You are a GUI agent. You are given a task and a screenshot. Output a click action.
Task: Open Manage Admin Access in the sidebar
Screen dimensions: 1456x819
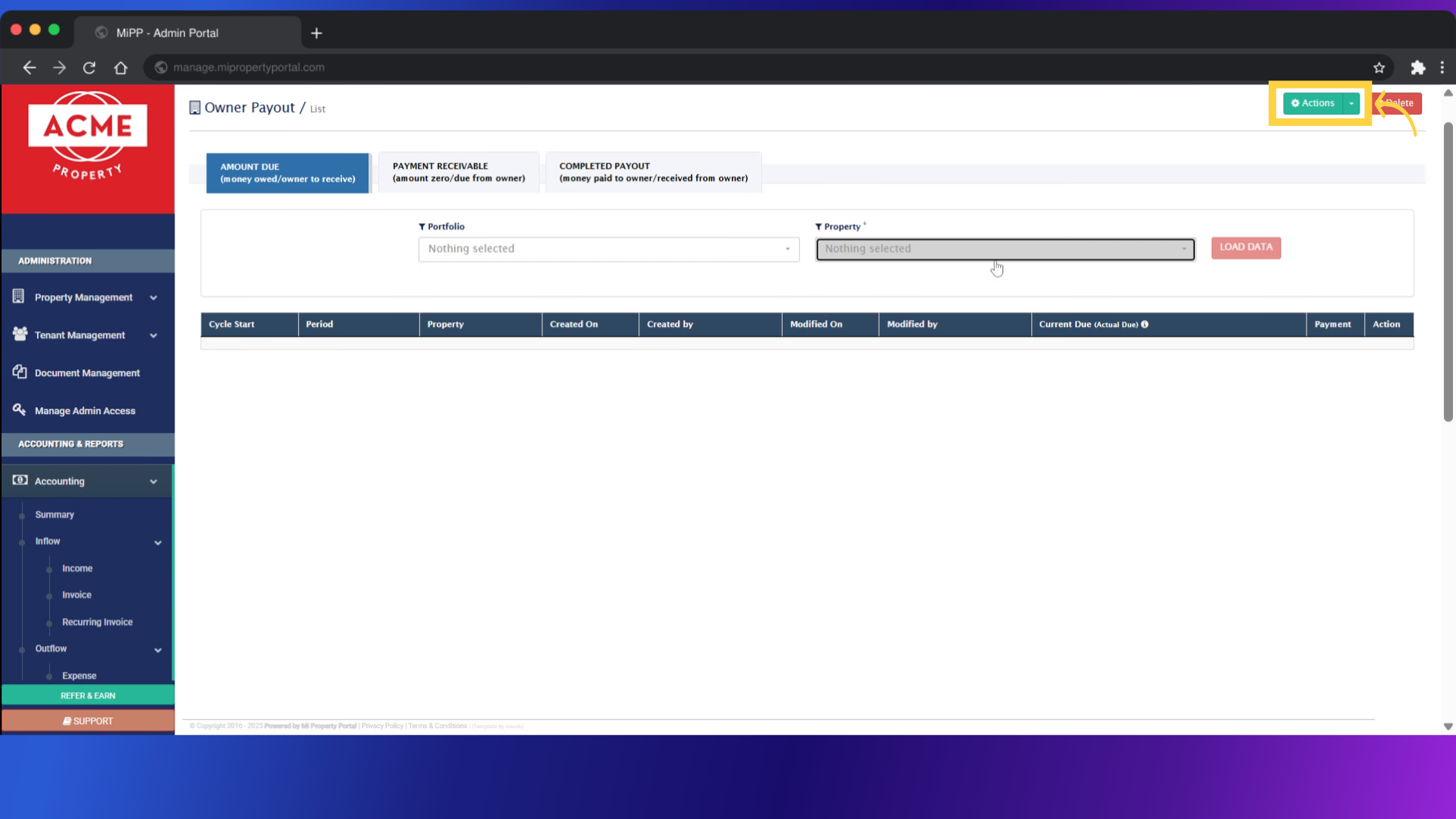click(85, 411)
